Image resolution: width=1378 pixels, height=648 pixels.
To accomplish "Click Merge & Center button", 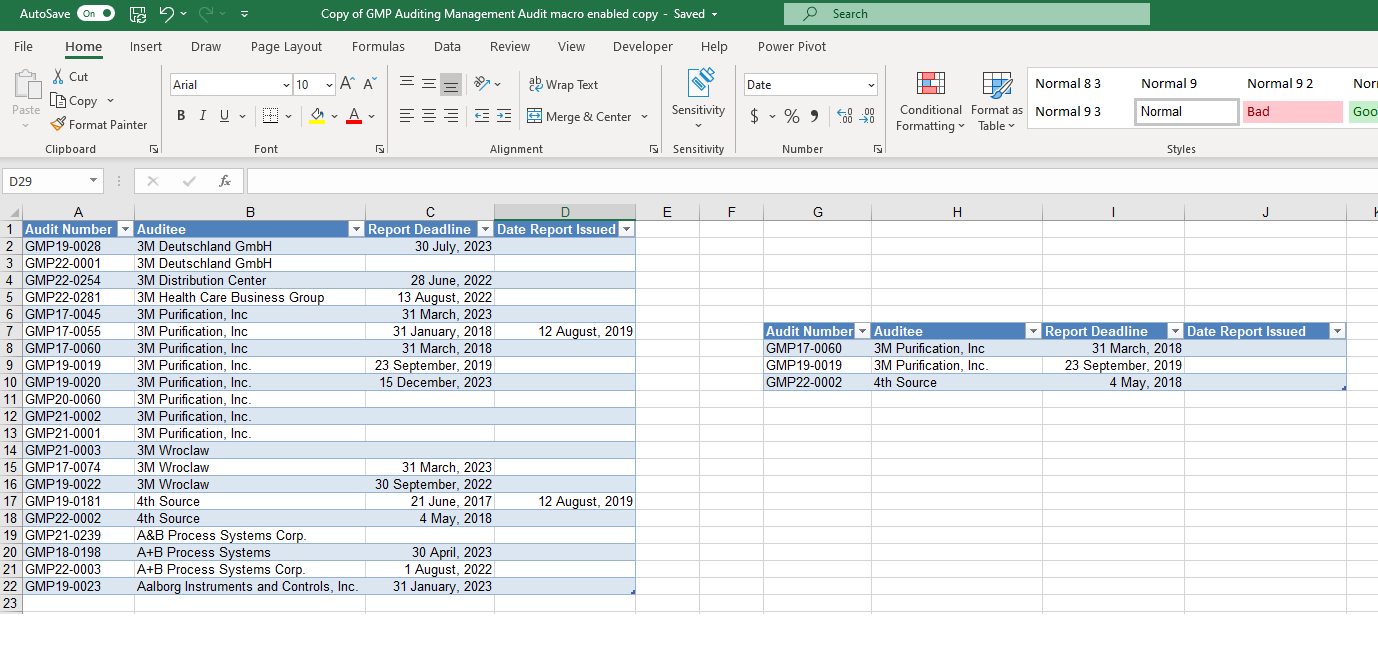I will click(x=580, y=116).
